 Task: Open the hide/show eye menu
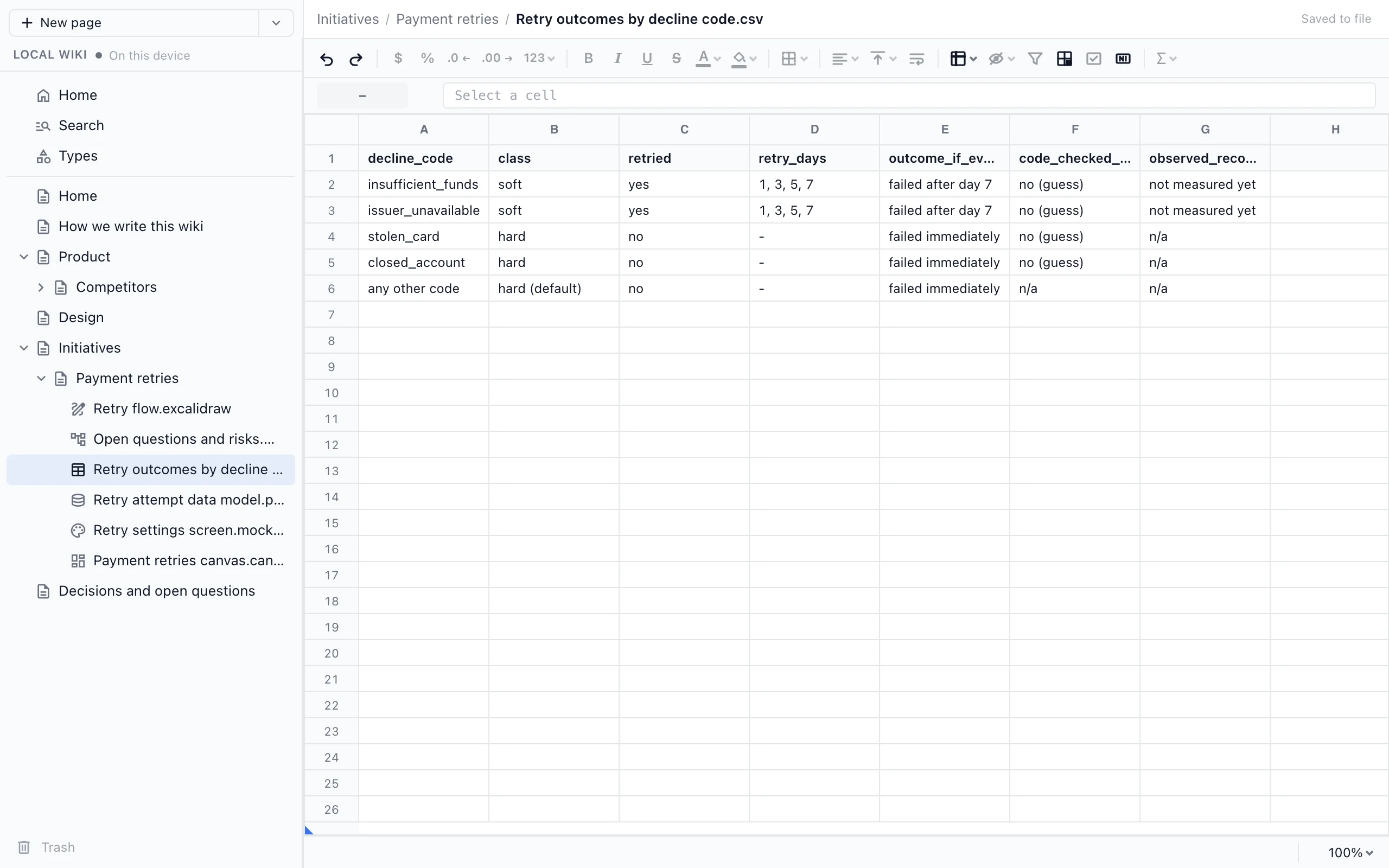[1002, 59]
